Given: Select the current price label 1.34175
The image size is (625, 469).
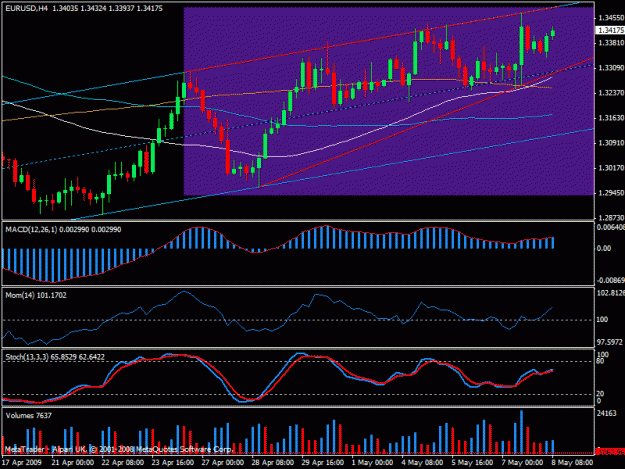Looking at the screenshot, I should 610,30.
